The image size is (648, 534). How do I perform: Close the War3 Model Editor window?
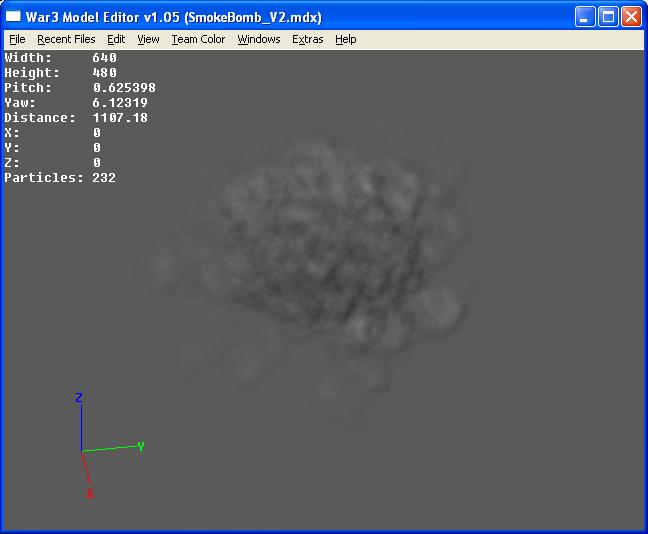[631, 17]
